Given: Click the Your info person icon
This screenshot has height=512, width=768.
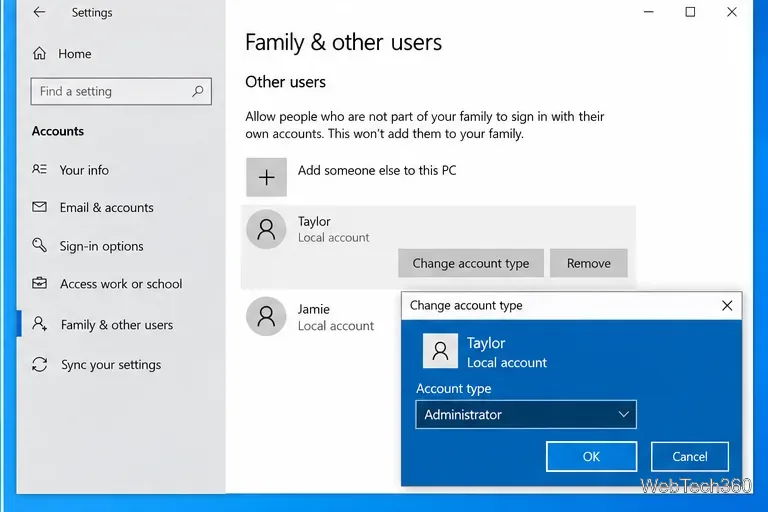Looking at the screenshot, I should click(40, 170).
